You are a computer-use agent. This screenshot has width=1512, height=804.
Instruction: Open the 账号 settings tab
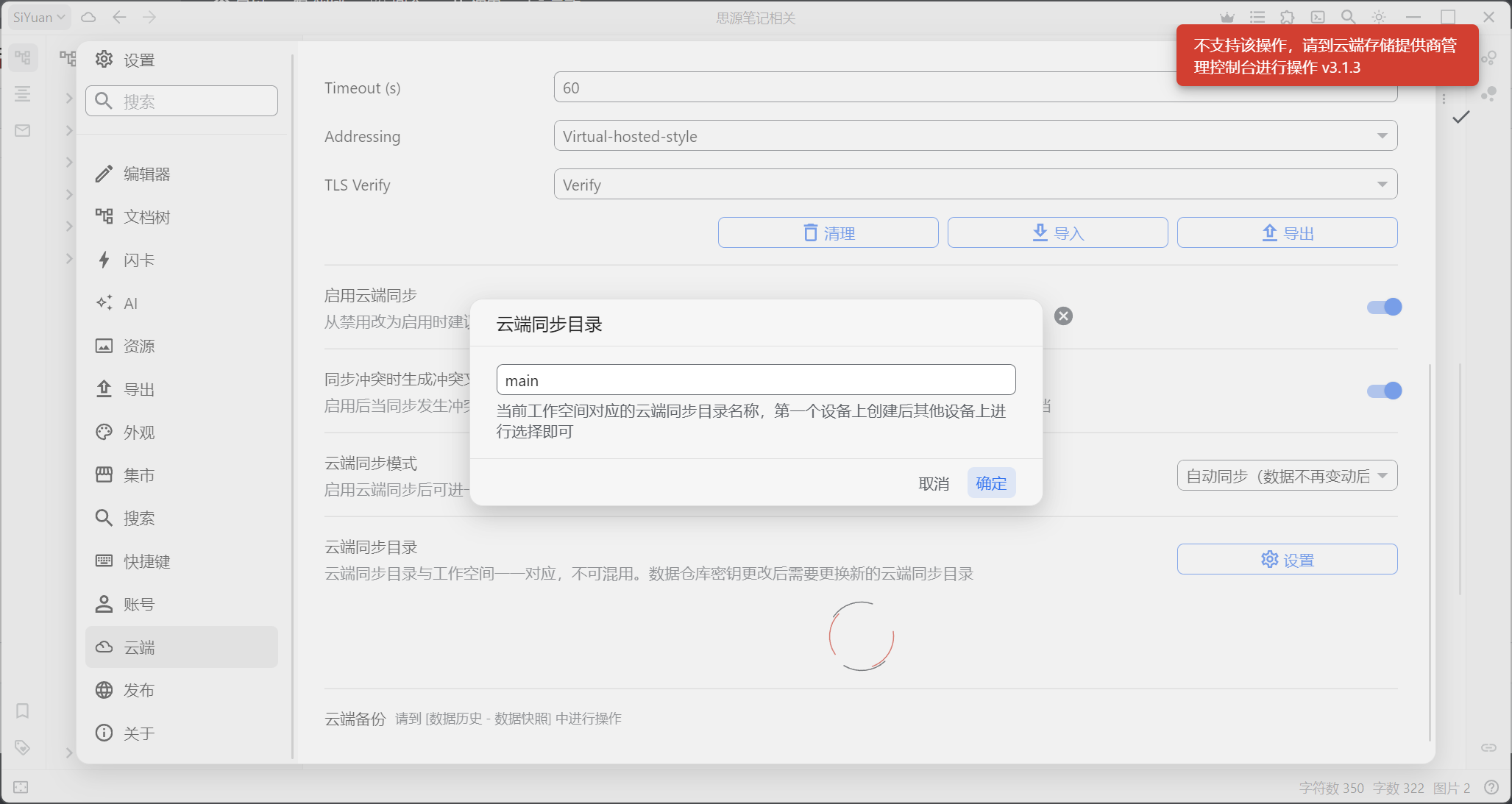click(x=138, y=605)
